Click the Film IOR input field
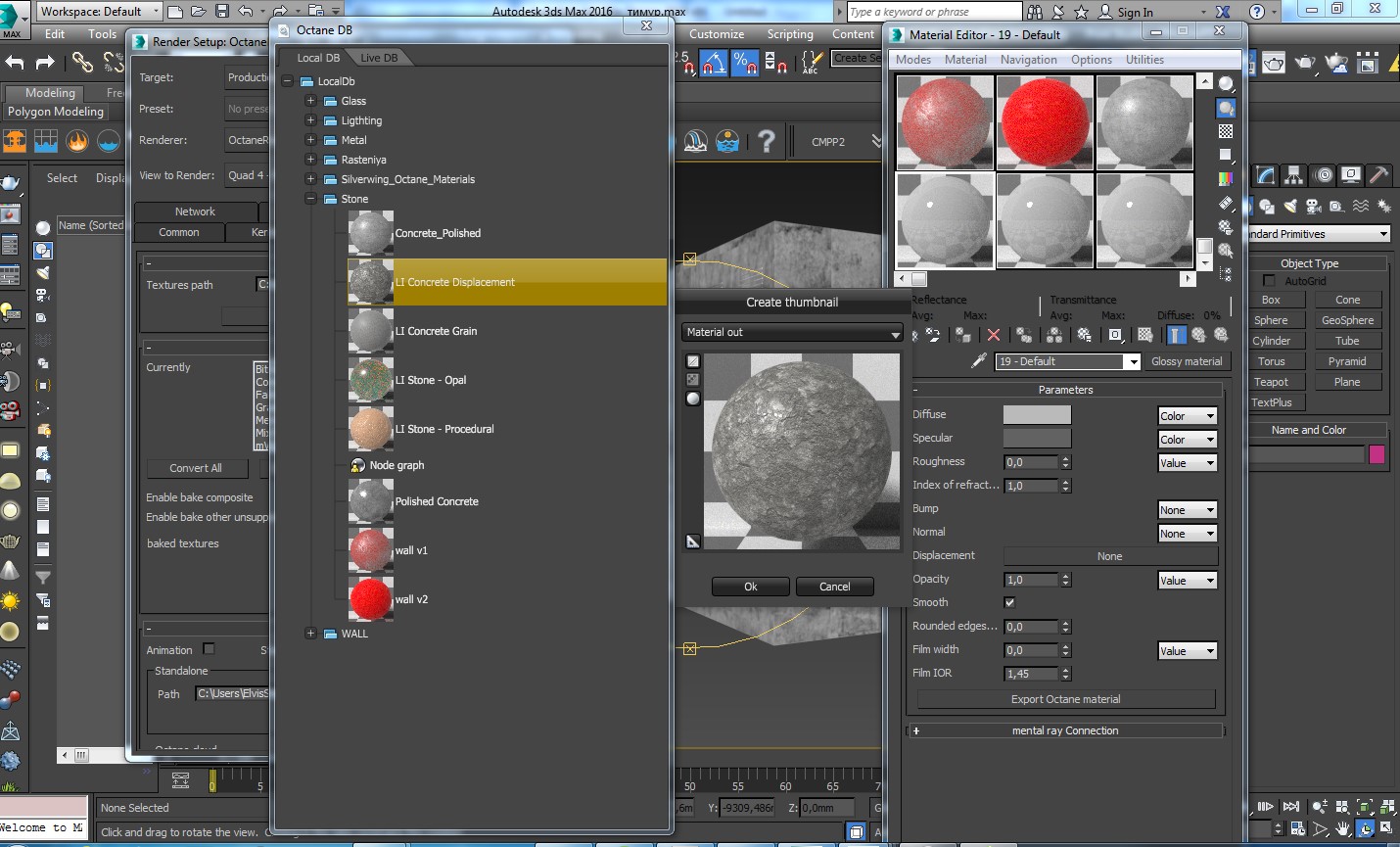This screenshot has width=1400, height=847. point(1032,674)
